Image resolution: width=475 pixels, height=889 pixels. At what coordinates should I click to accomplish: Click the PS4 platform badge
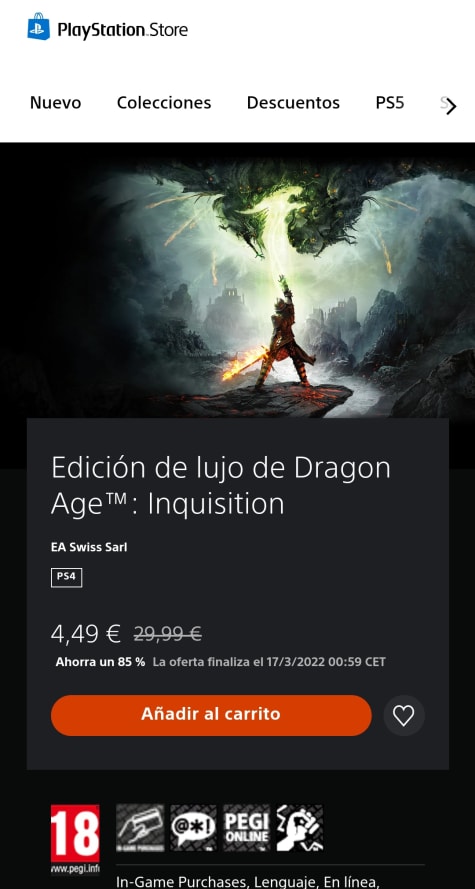tap(66, 578)
